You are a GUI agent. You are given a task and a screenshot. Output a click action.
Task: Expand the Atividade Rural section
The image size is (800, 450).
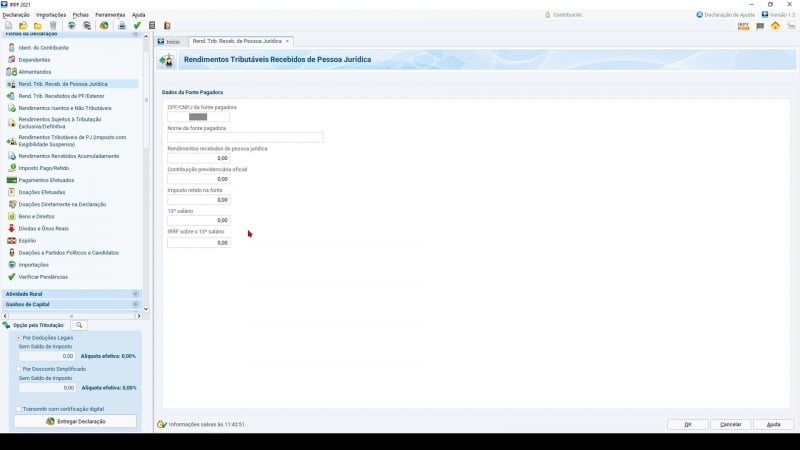point(135,294)
